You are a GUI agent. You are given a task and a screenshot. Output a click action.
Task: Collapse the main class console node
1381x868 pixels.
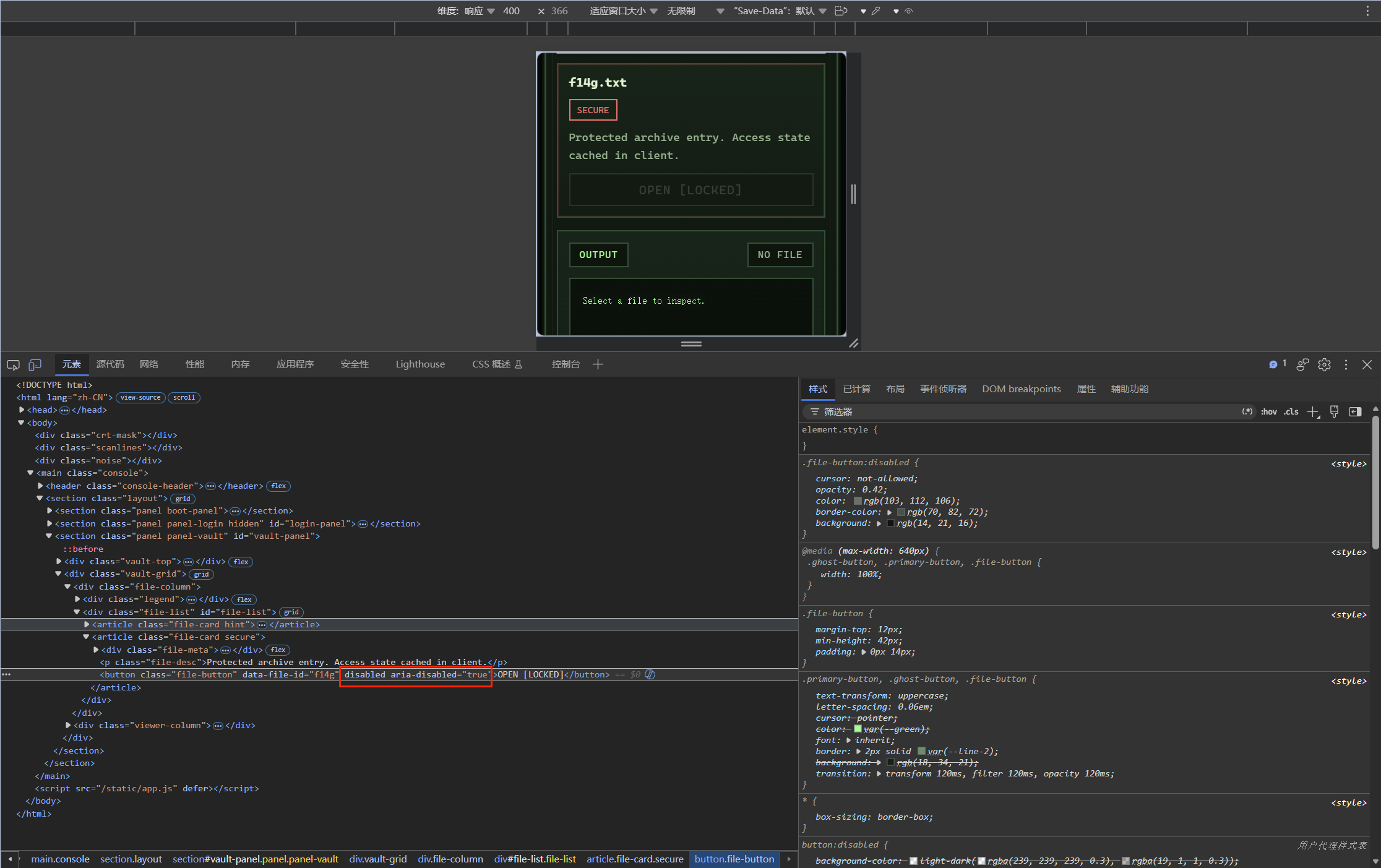click(x=30, y=473)
